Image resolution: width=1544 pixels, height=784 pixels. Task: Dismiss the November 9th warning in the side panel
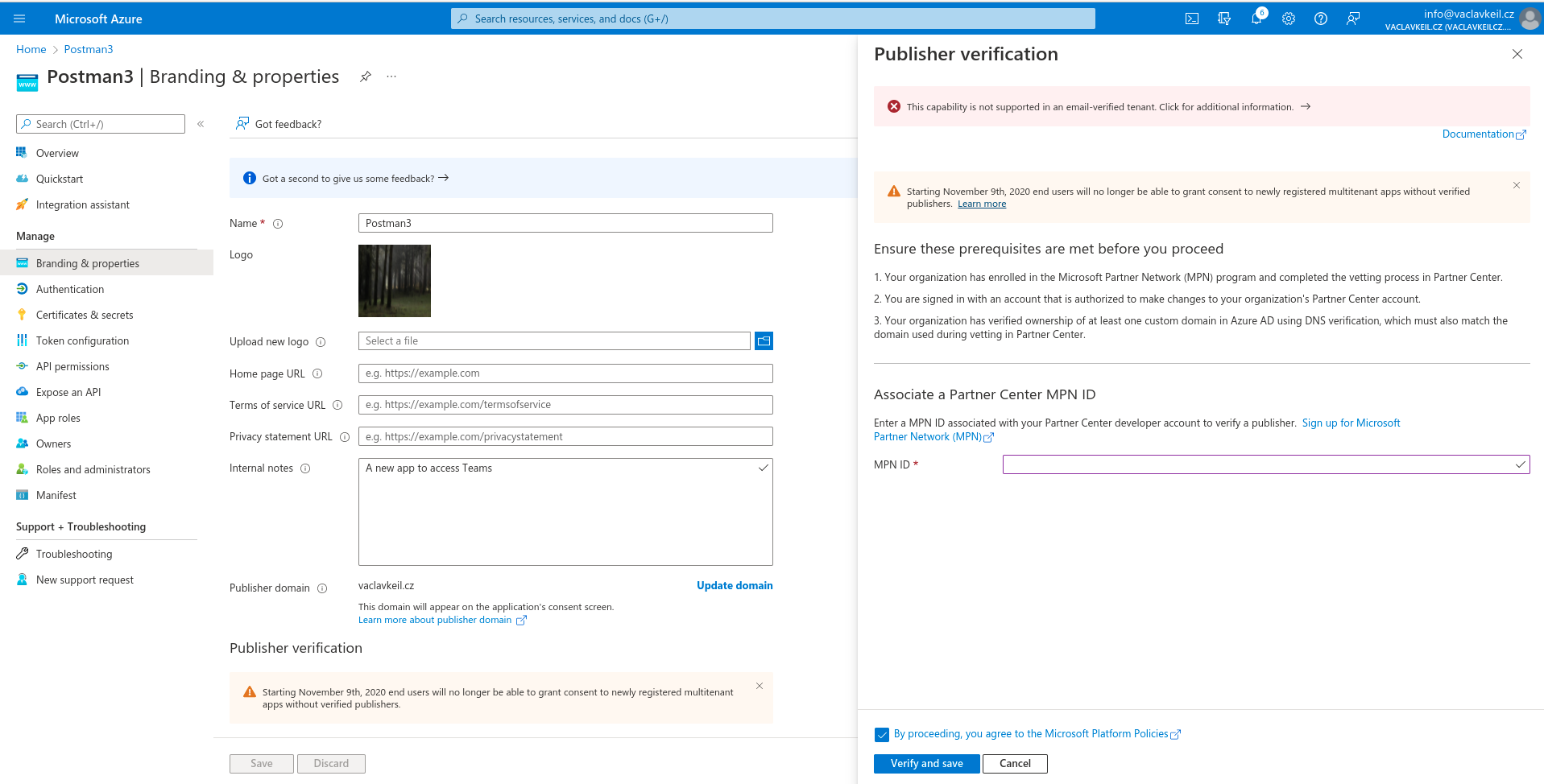pos(1517,185)
